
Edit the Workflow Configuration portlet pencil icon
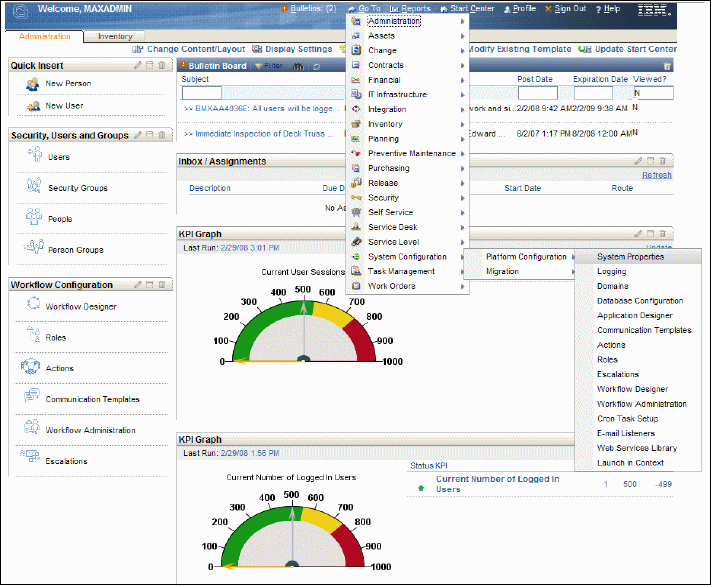coord(137,285)
